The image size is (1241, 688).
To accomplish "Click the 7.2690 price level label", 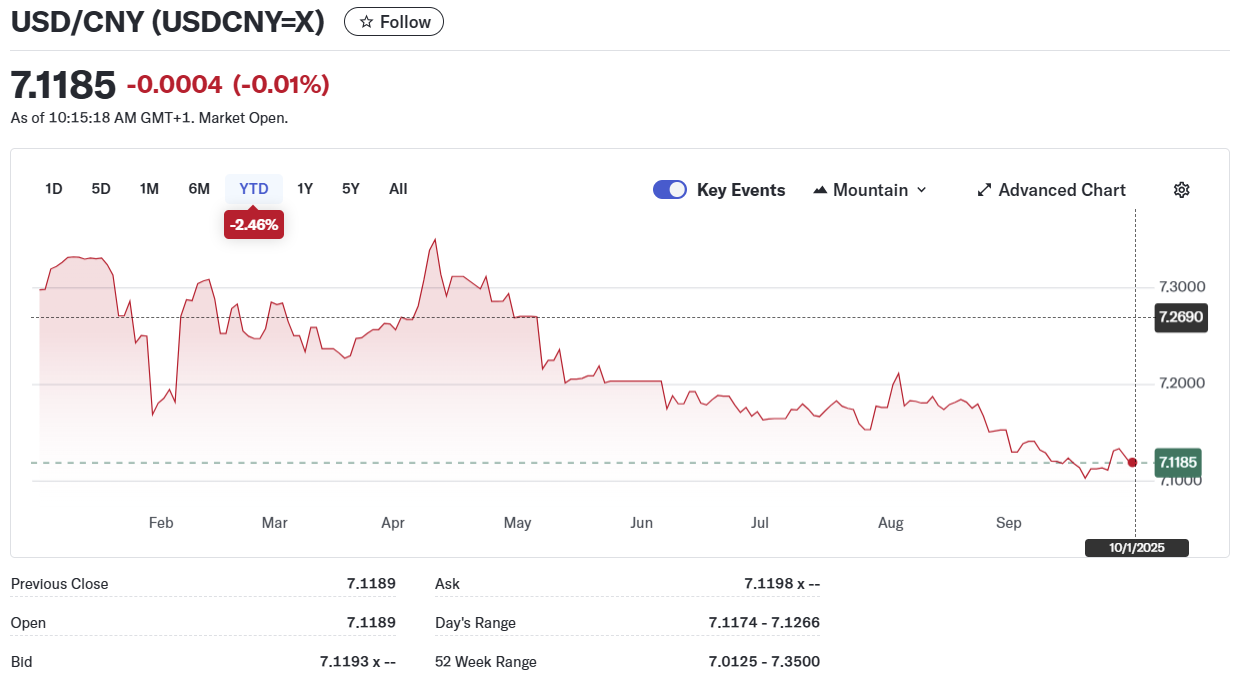I will pyautogui.click(x=1180, y=318).
